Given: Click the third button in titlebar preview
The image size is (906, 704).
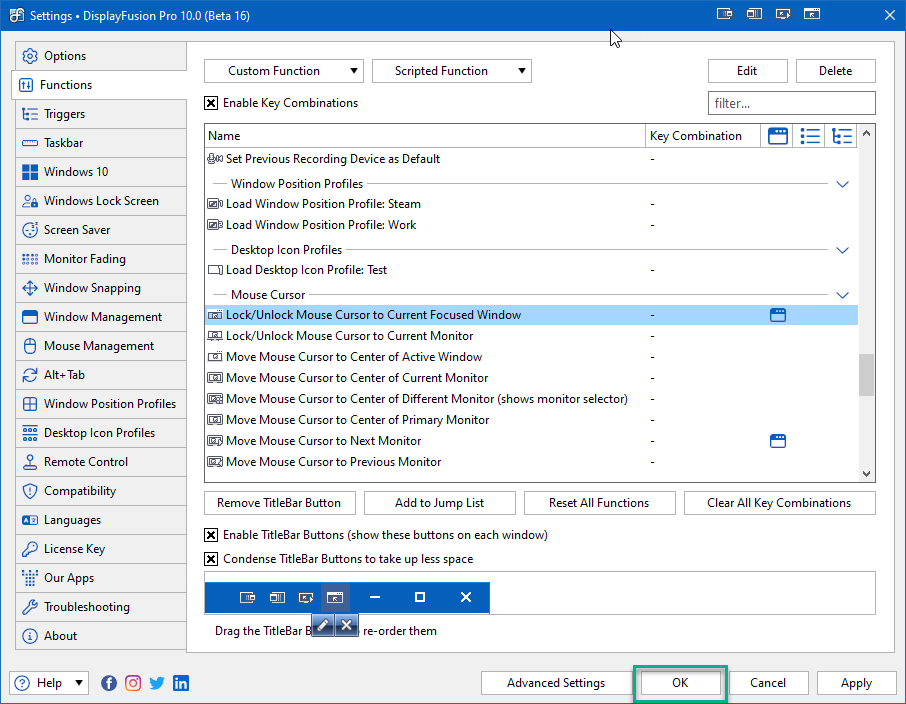Looking at the screenshot, I should (306, 597).
